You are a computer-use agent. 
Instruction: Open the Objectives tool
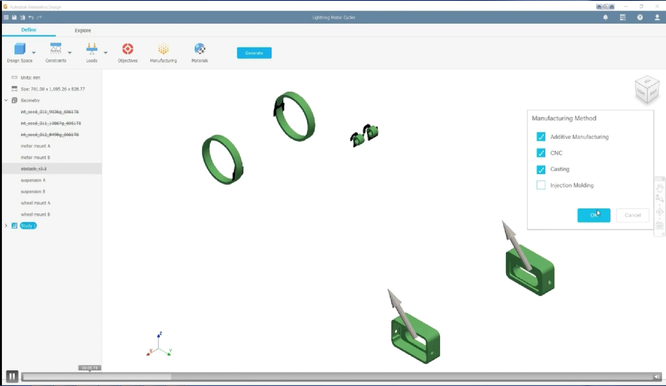click(x=127, y=52)
